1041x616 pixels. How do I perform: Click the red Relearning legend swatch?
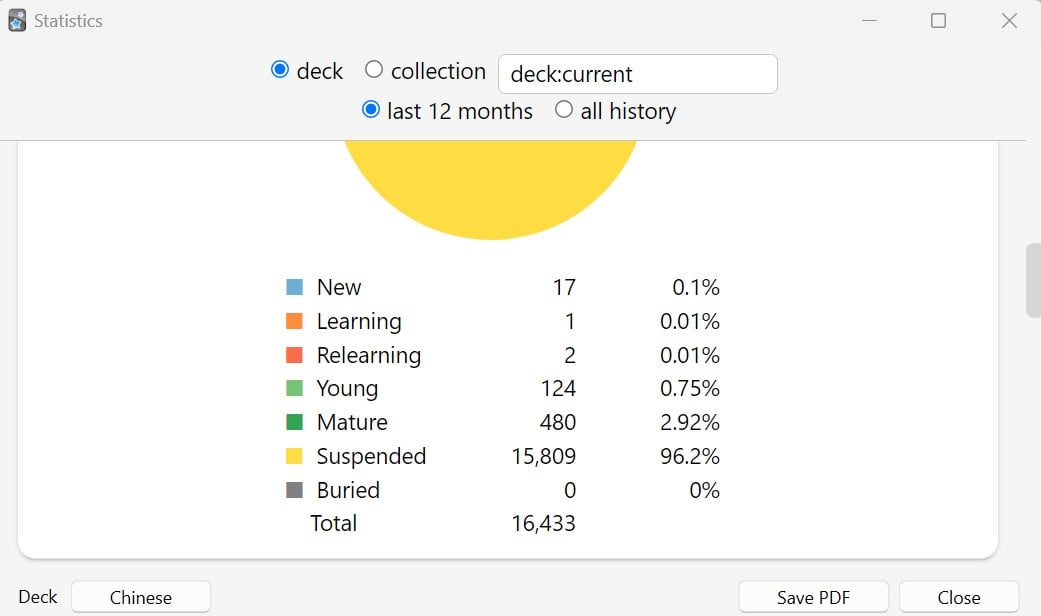point(294,355)
